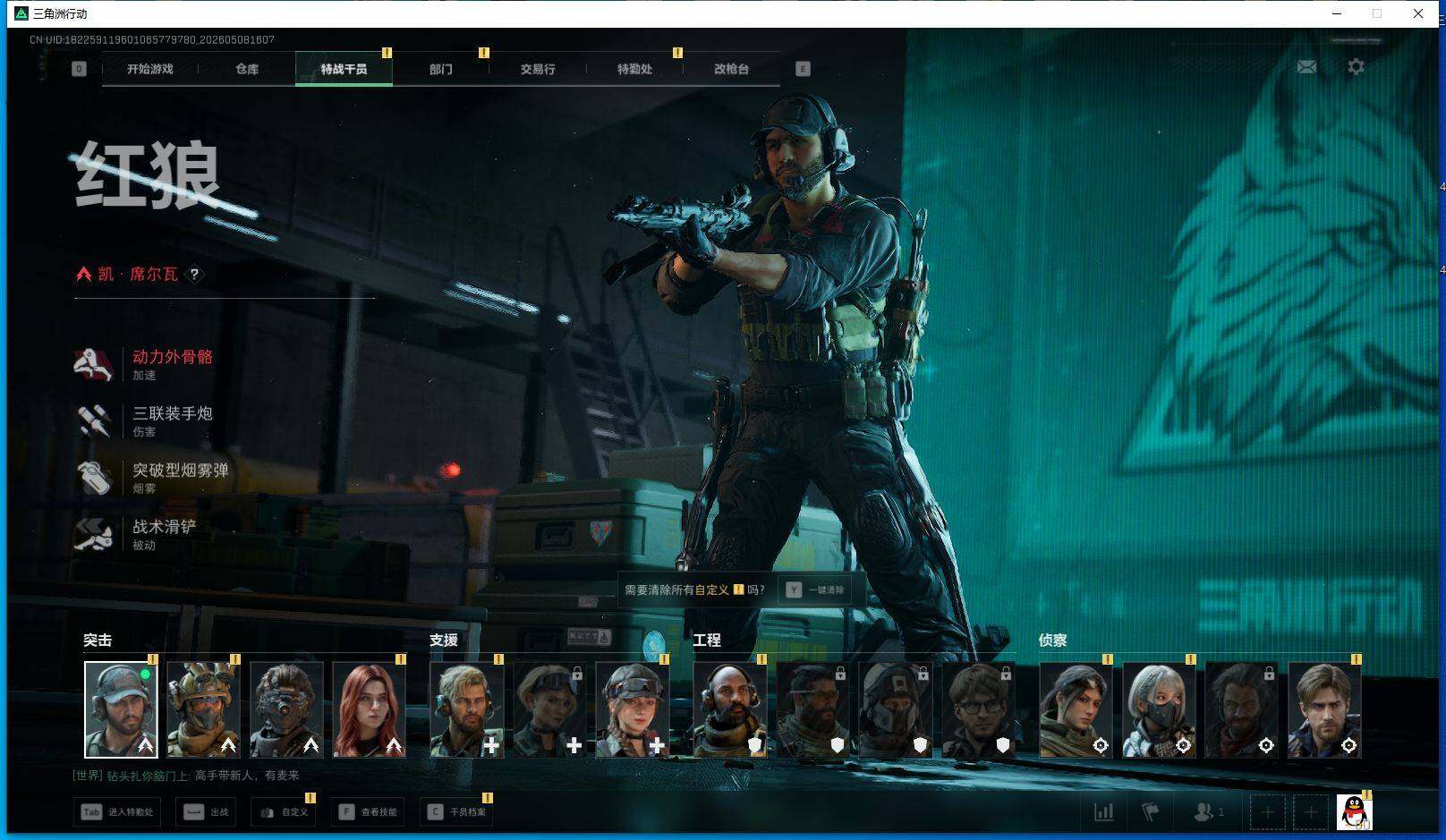Click the 工程 class heading

[707, 641]
